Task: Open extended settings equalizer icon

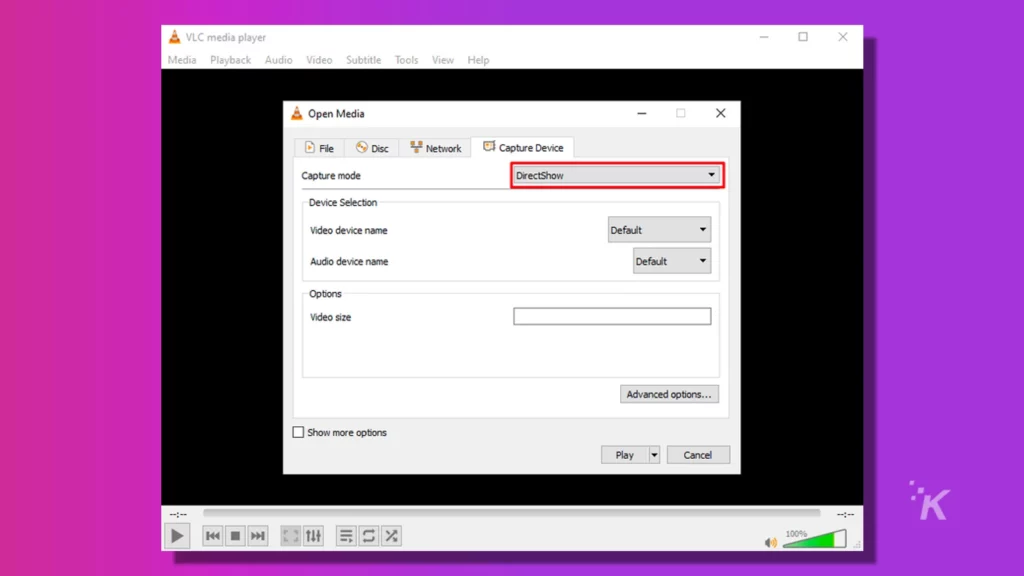Action: point(313,536)
